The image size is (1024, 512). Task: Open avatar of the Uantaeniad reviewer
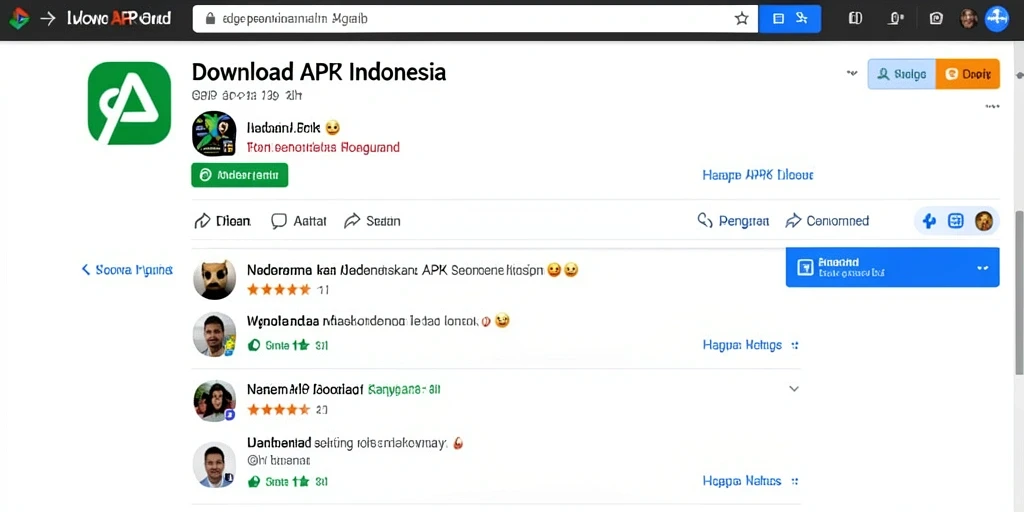tap(215, 464)
